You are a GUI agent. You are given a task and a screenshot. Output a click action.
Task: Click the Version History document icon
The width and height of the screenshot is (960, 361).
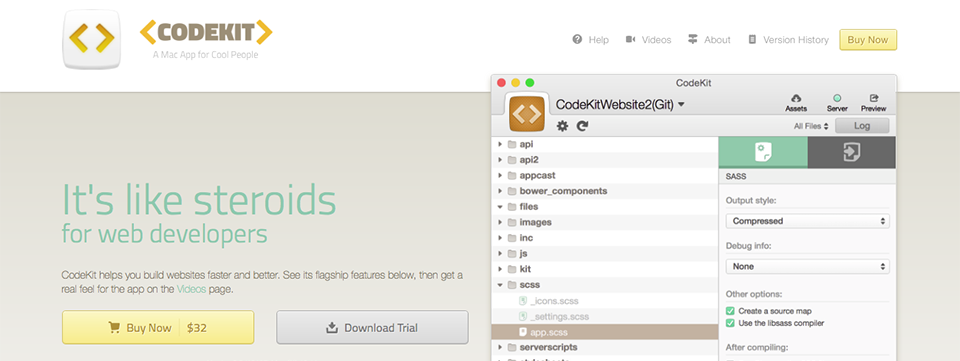752,39
